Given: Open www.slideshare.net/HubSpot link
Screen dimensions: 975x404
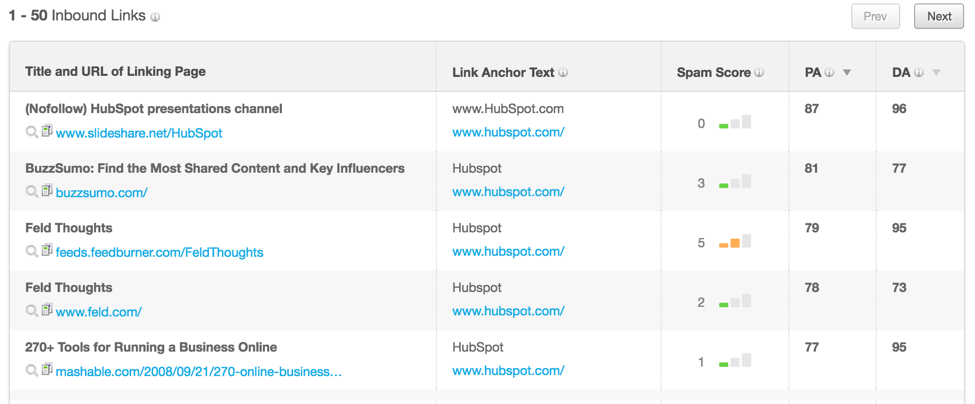Looking at the screenshot, I should (139, 133).
